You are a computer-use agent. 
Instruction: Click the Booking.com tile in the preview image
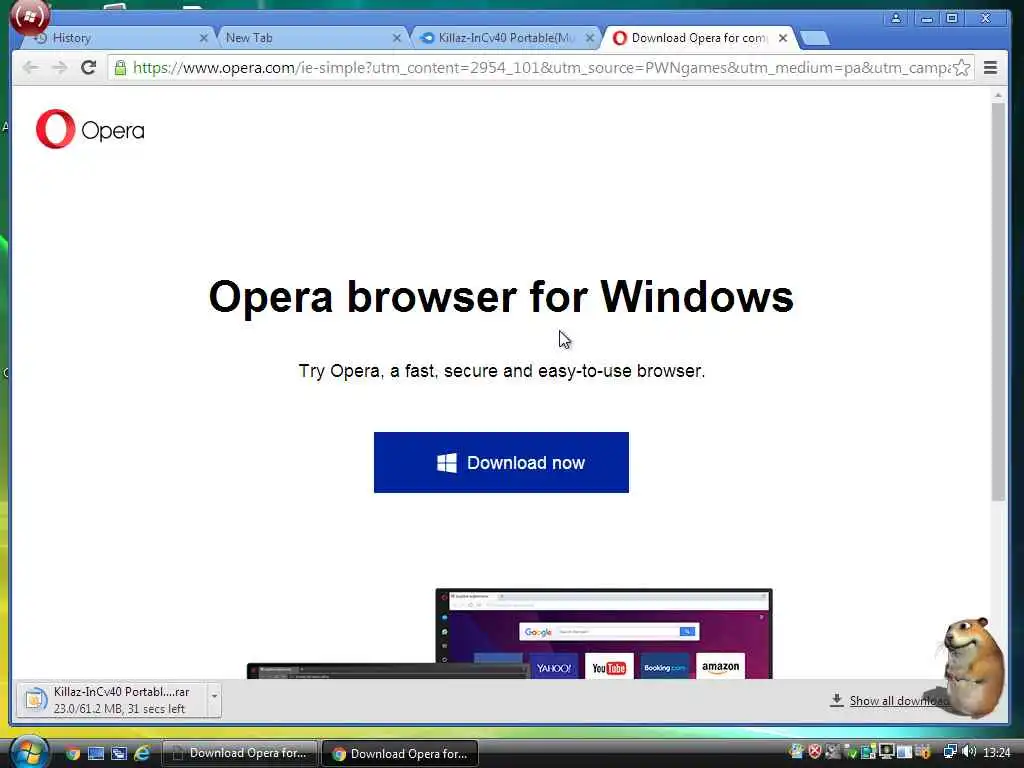tap(665, 667)
